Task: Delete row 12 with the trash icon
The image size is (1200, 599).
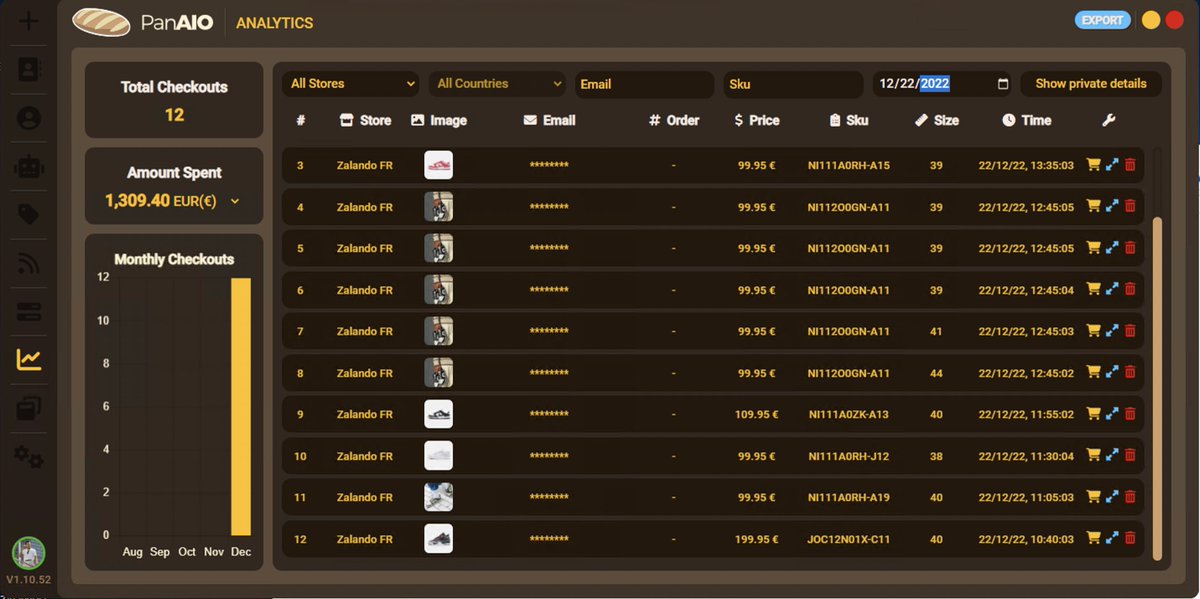Action: pos(1130,538)
